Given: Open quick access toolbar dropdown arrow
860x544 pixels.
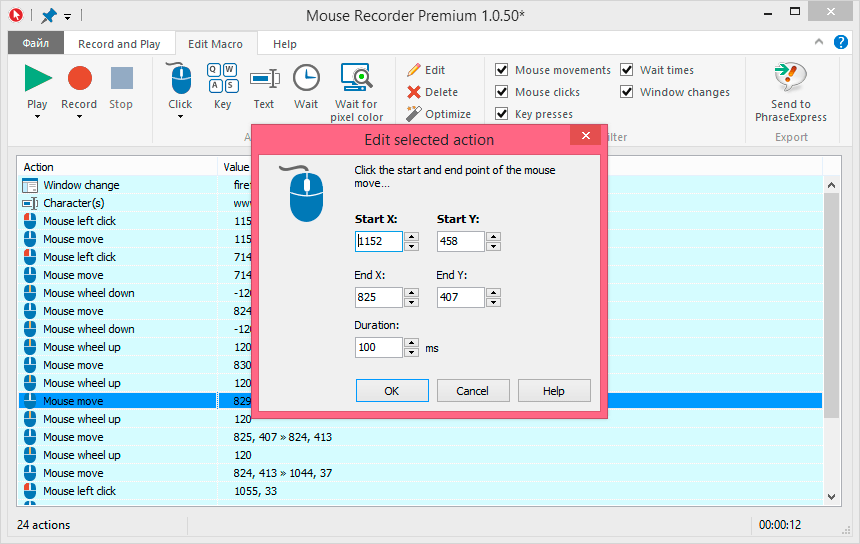Looking at the screenshot, I should (67, 17).
